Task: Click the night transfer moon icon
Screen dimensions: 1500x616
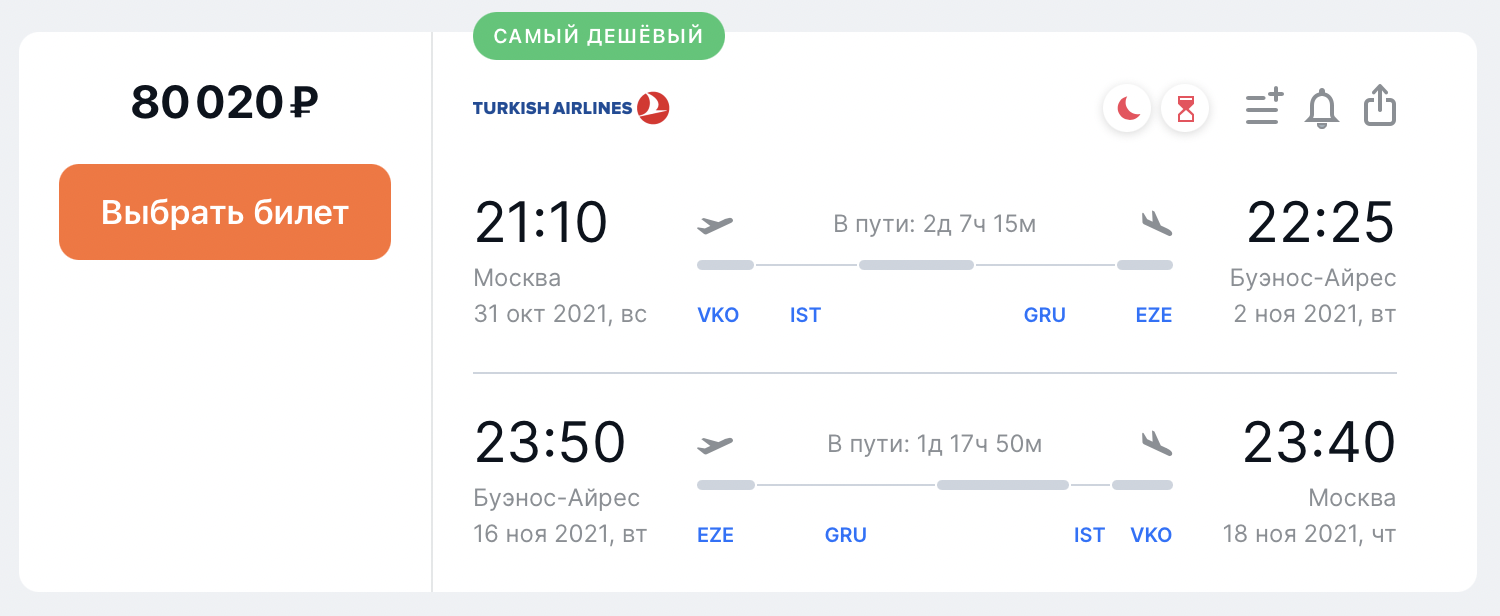Action: [1128, 108]
